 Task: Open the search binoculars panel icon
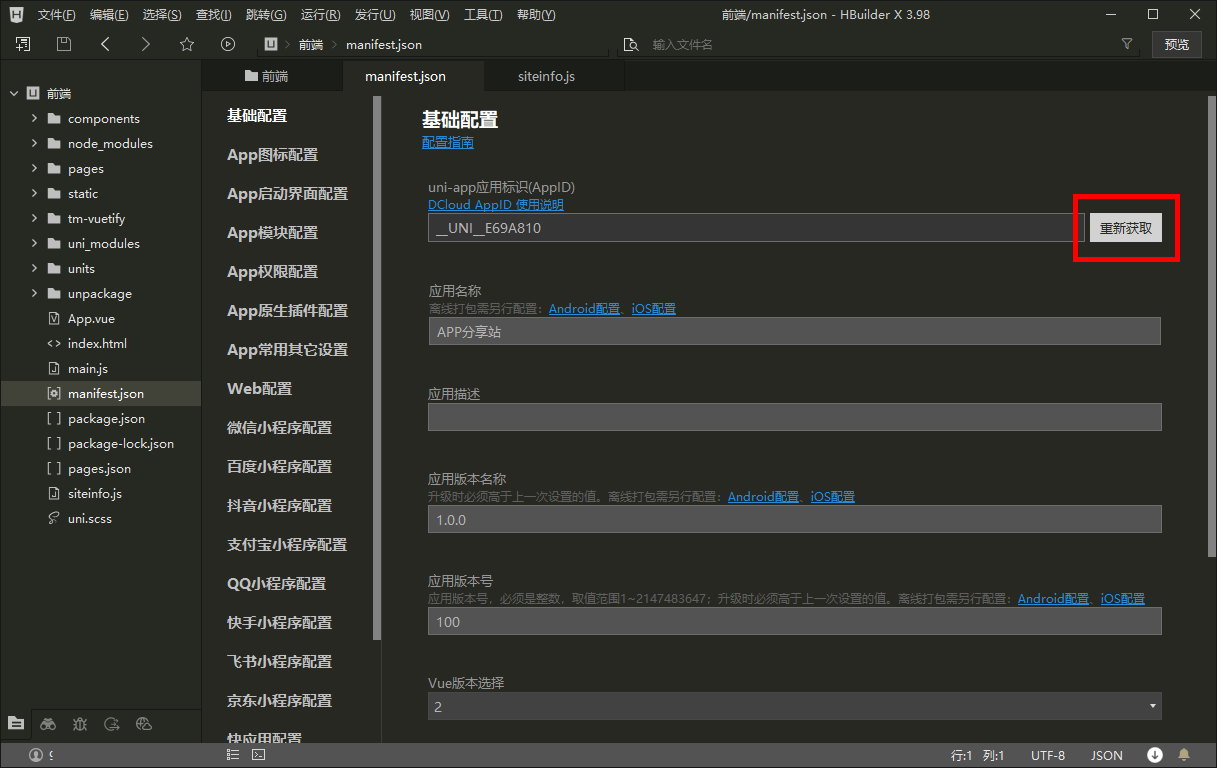click(48, 724)
